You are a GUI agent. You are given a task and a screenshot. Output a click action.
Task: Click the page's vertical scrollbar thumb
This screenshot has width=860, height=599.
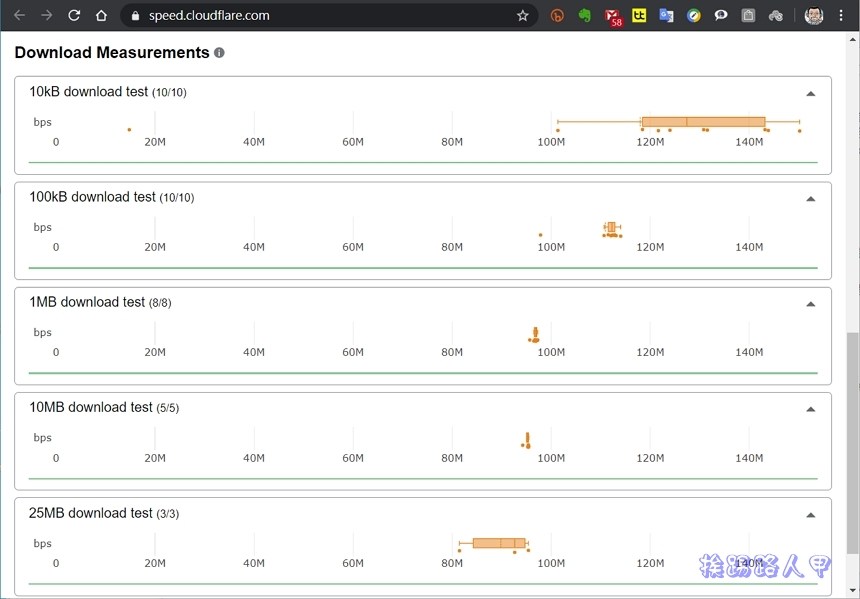tap(853, 440)
